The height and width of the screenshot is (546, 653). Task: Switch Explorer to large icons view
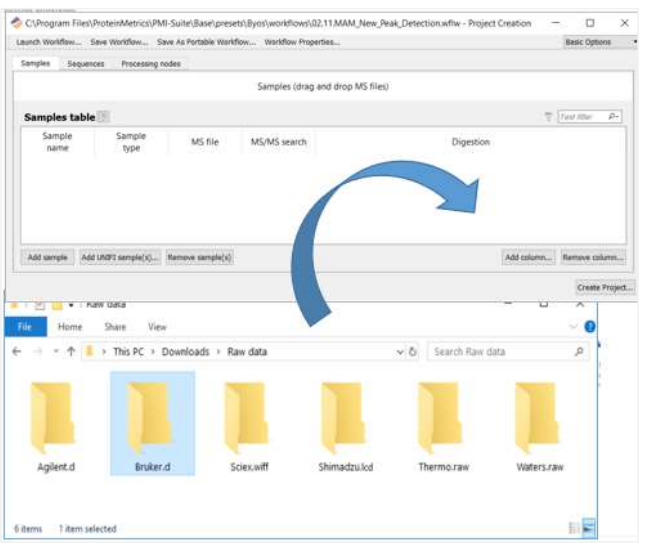click(x=588, y=529)
